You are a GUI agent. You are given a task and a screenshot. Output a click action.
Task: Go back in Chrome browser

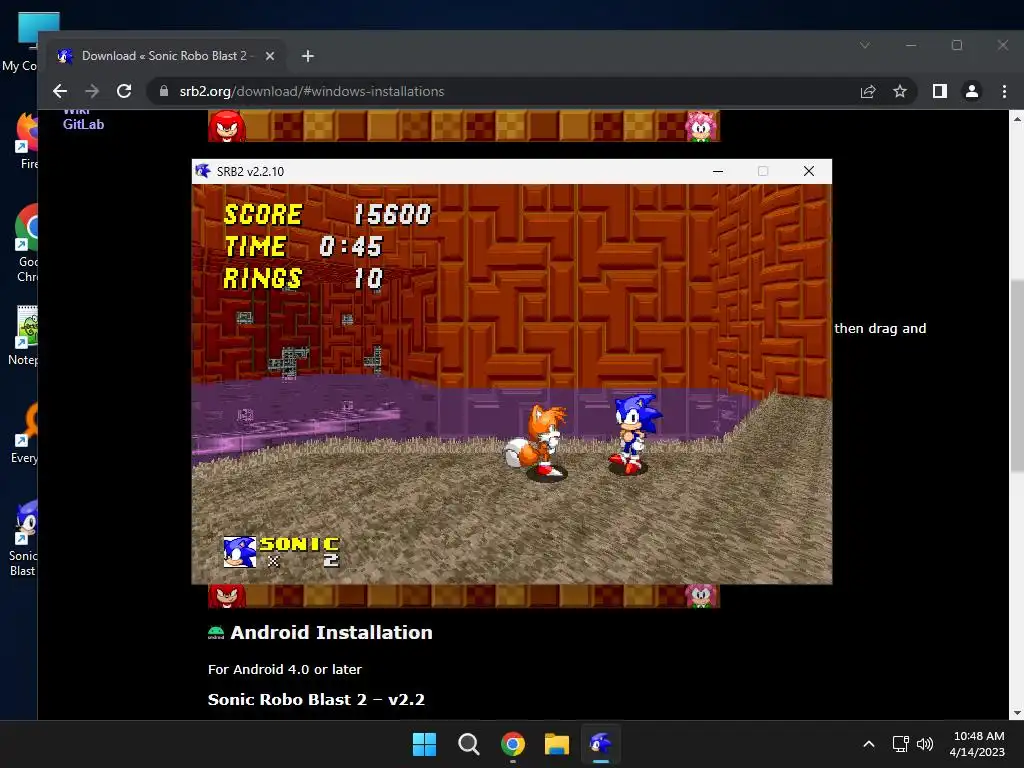click(60, 91)
